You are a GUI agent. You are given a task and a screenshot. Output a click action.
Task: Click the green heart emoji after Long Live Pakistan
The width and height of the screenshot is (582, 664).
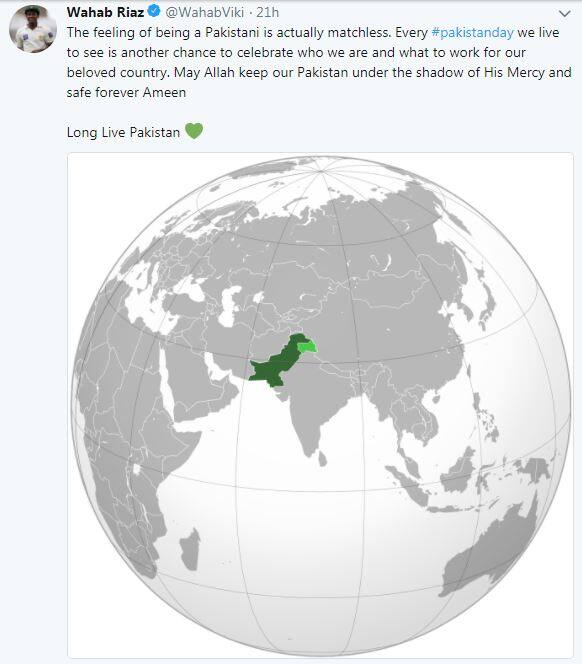pos(194,131)
